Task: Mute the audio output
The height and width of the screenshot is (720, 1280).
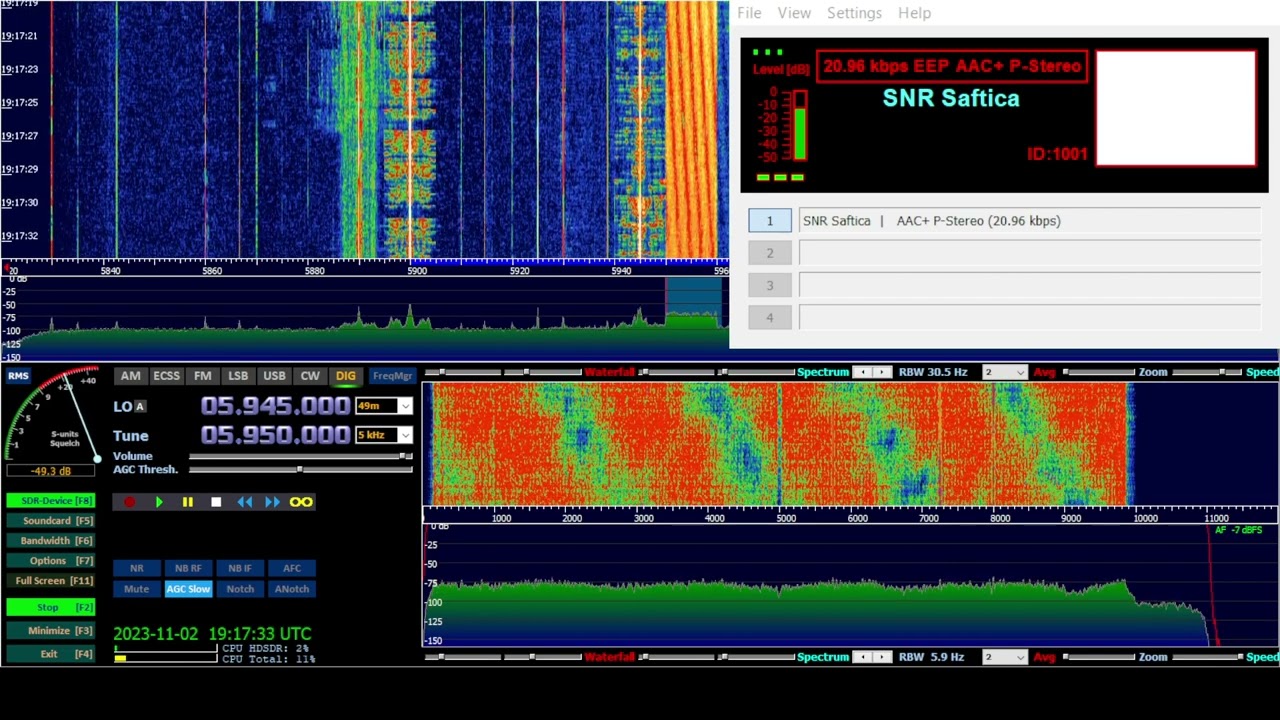Action: (136, 589)
